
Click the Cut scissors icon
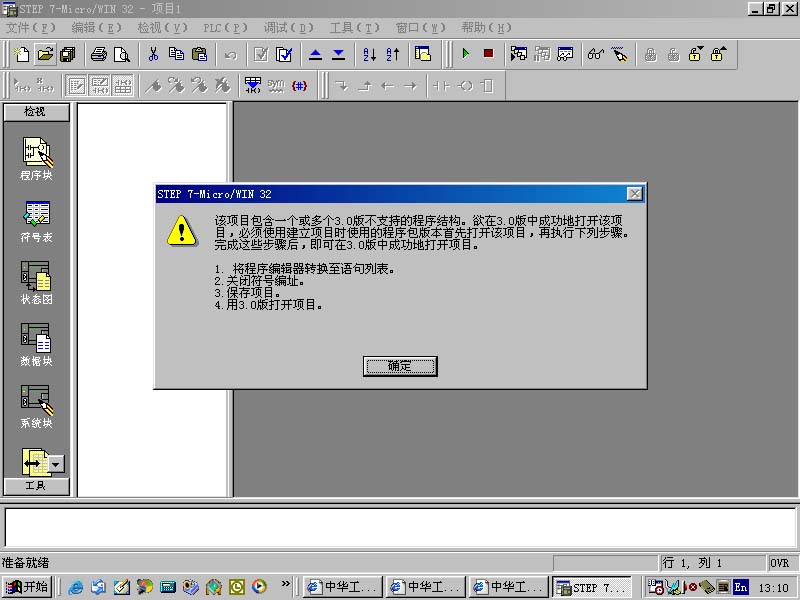tap(153, 54)
